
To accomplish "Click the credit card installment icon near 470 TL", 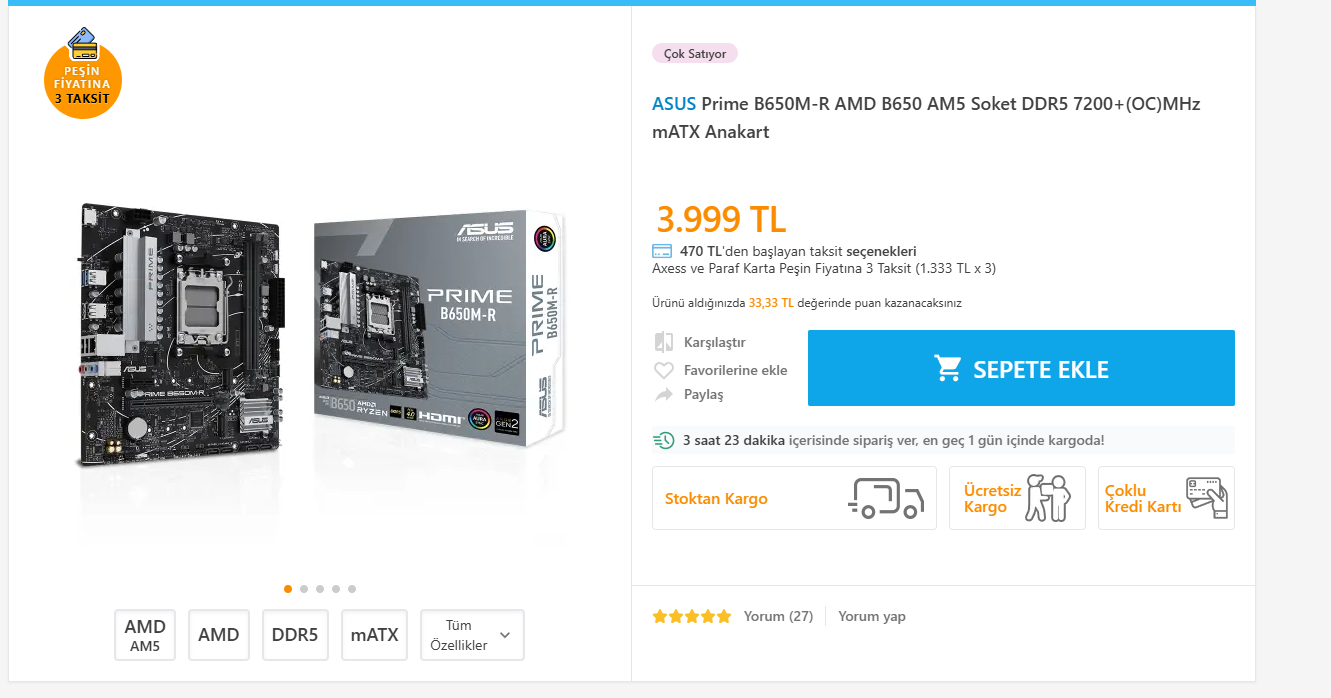I will click(x=662, y=251).
